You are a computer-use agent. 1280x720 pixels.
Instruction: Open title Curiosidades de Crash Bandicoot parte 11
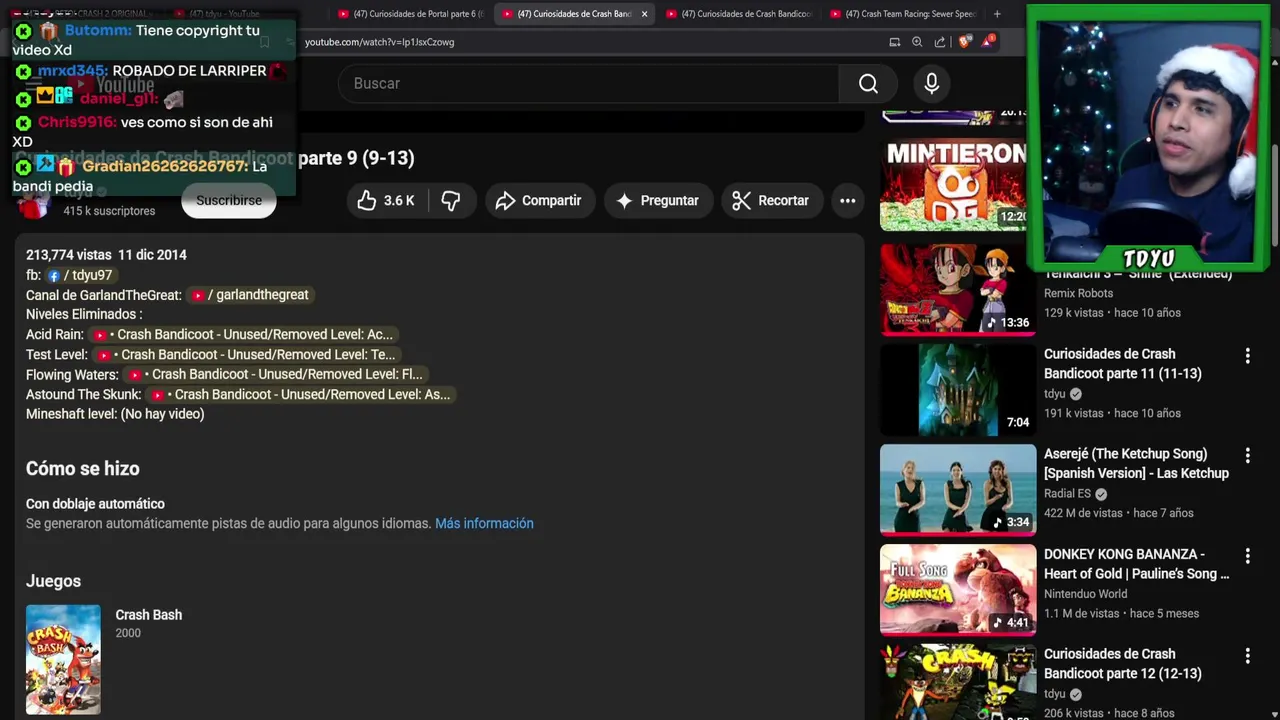[1122, 364]
